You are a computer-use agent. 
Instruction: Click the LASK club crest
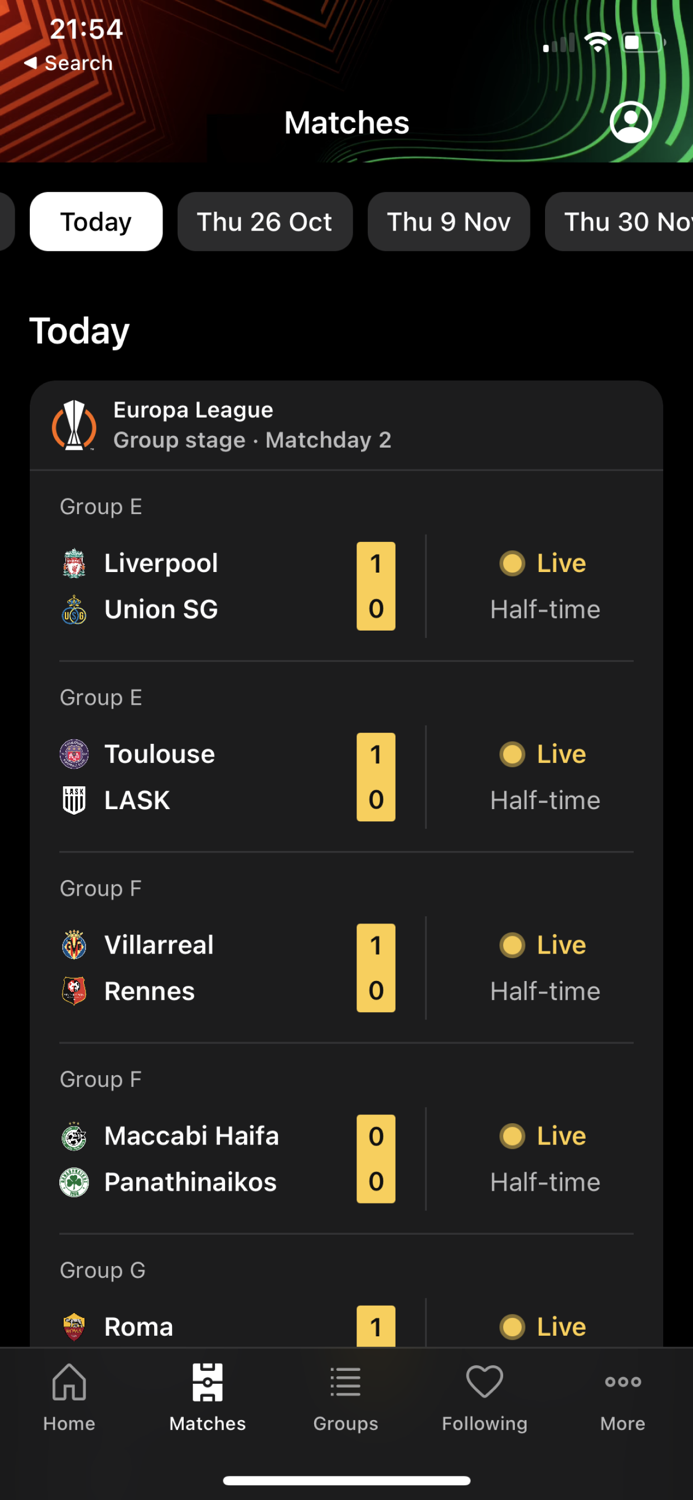(73, 799)
